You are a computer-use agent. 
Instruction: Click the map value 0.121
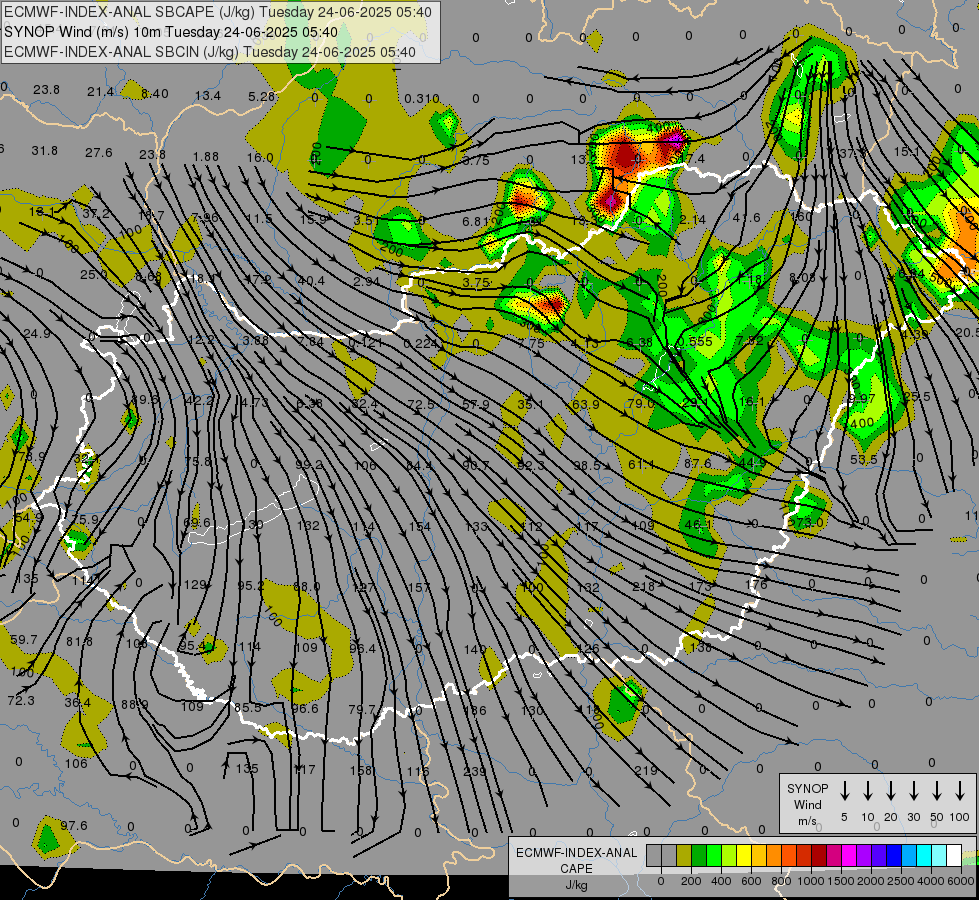click(365, 343)
